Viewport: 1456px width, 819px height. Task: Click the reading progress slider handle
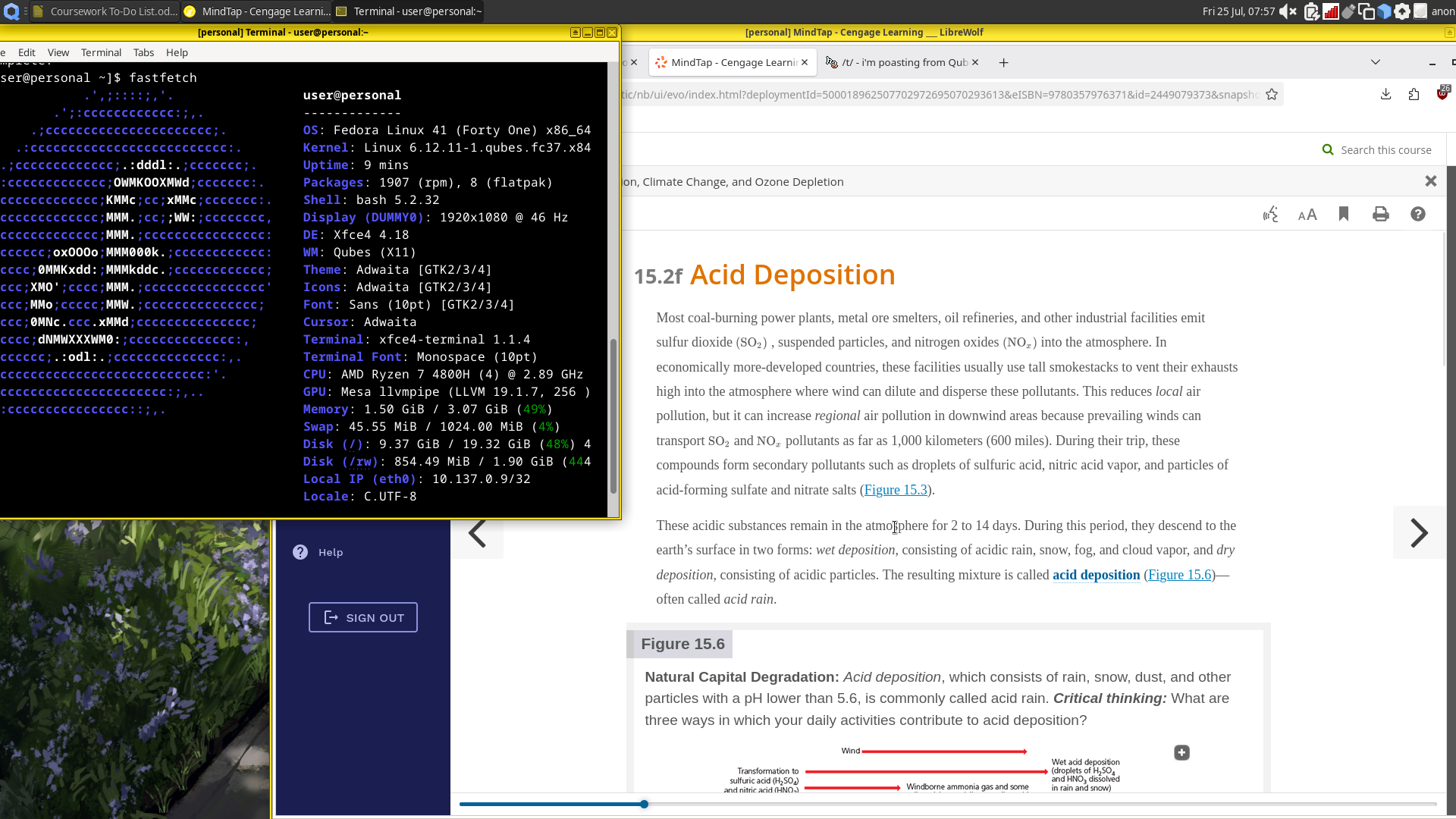(644, 804)
